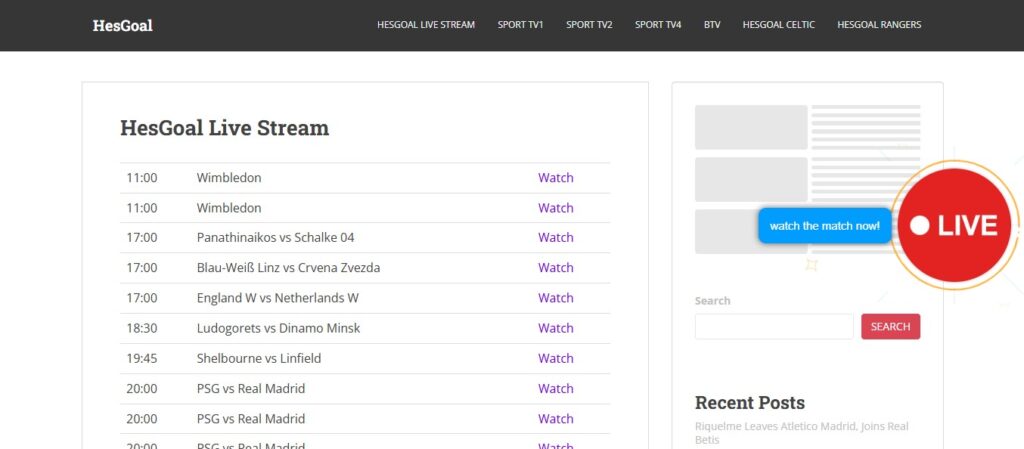Viewport: 1024px width, 449px height.
Task: Focus the sidebar Search input field
Action: [774, 326]
